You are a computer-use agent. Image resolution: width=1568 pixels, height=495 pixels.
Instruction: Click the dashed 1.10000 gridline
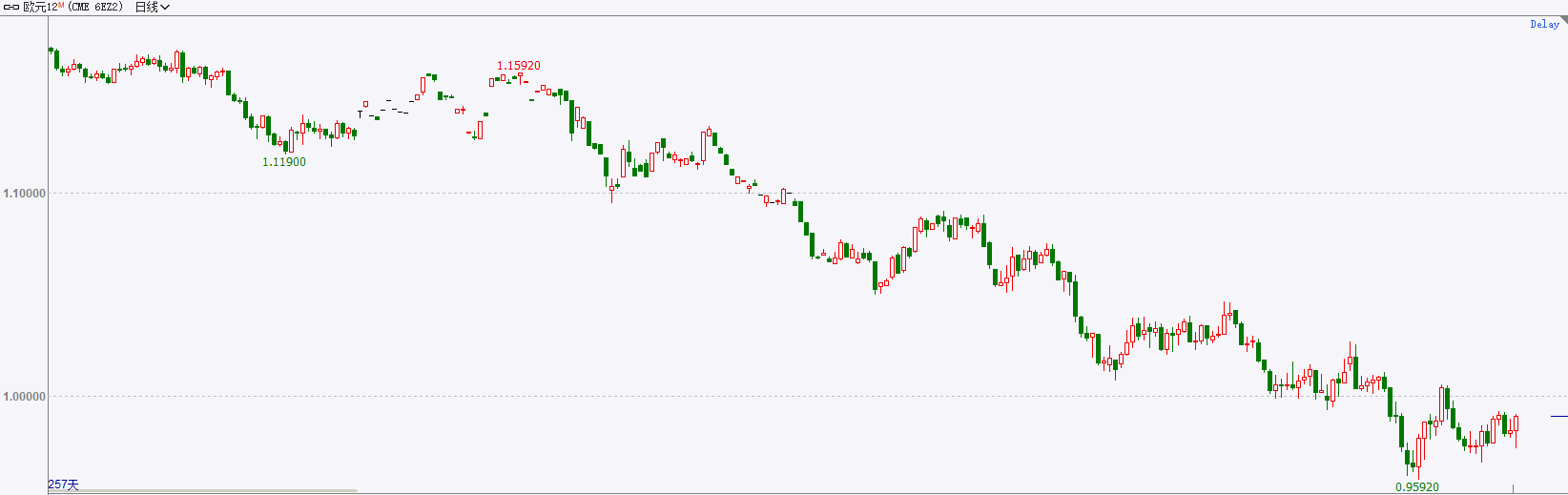point(807,193)
